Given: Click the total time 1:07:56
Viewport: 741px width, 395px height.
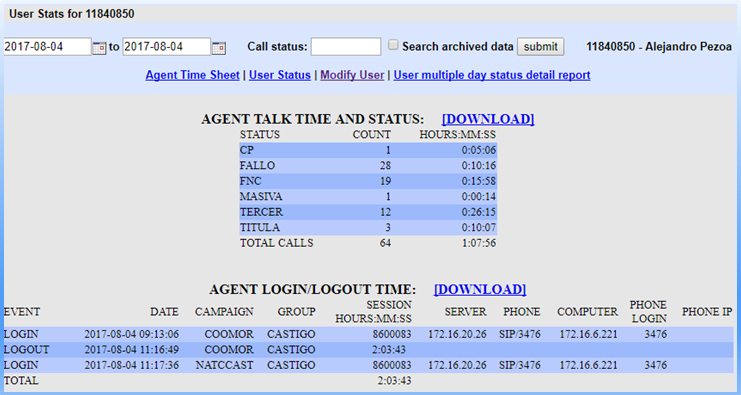Looking at the screenshot, I should point(479,243).
